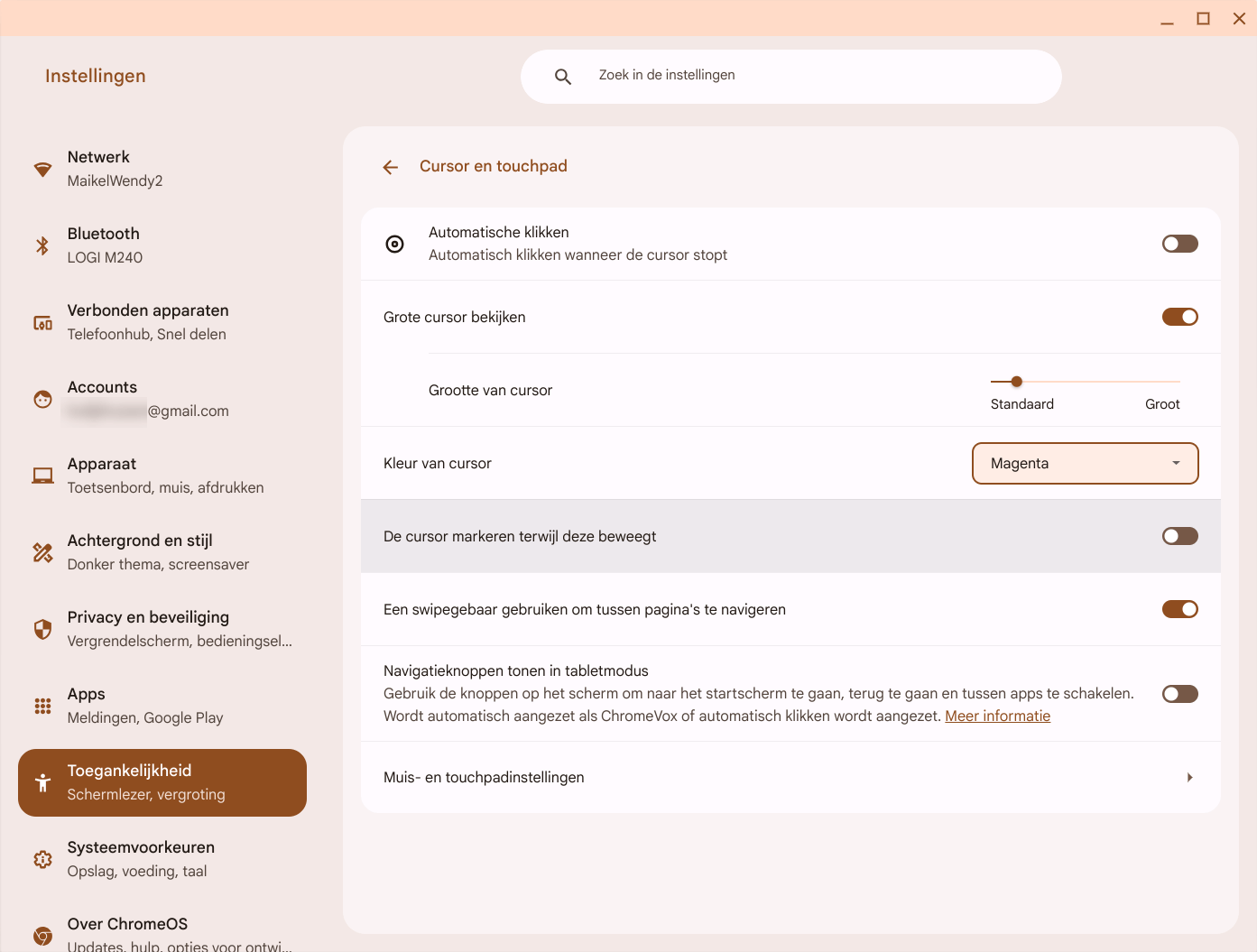This screenshot has width=1257, height=952.
Task: Open the Achtergrond en stijl section
Action: point(159,551)
